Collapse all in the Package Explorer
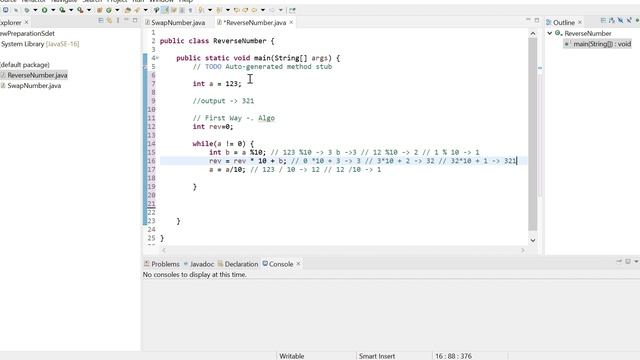This screenshot has height=360, width=640. point(100,20)
